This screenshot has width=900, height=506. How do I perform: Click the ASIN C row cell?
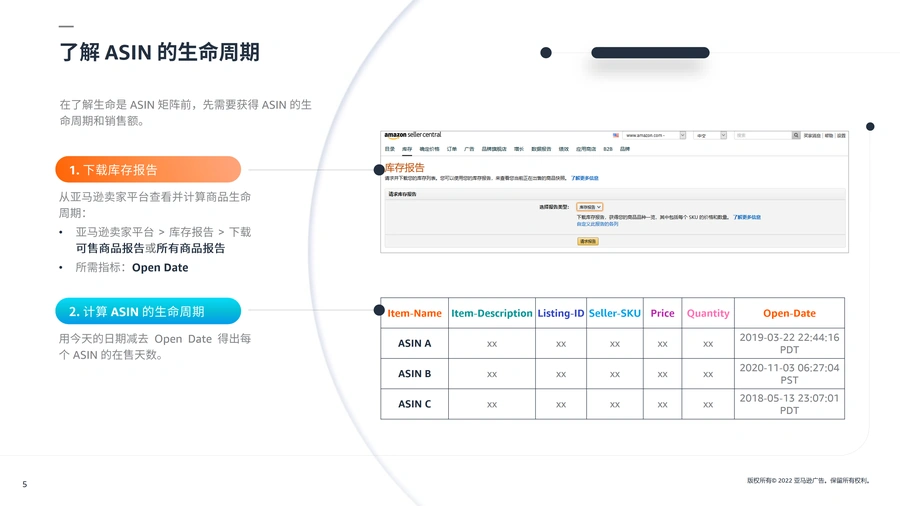coord(414,404)
